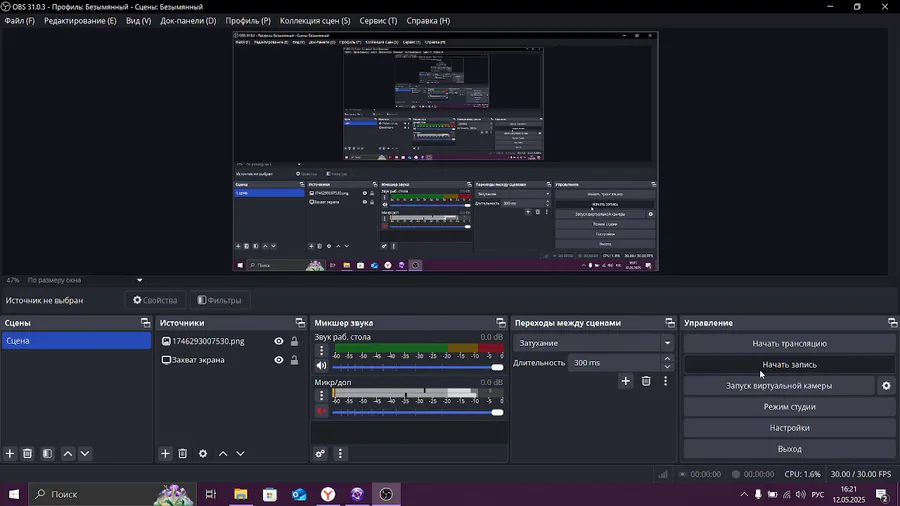Delete scene transition trash icon

[646, 381]
